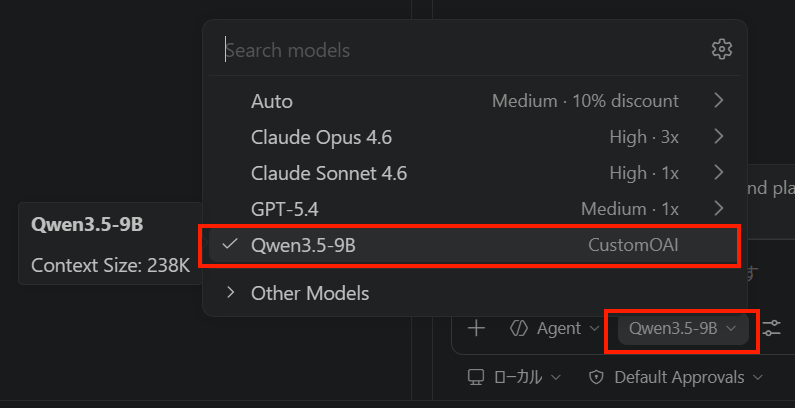Open chat tools configuration sliders icon
The width and height of the screenshot is (795, 408).
click(771, 328)
